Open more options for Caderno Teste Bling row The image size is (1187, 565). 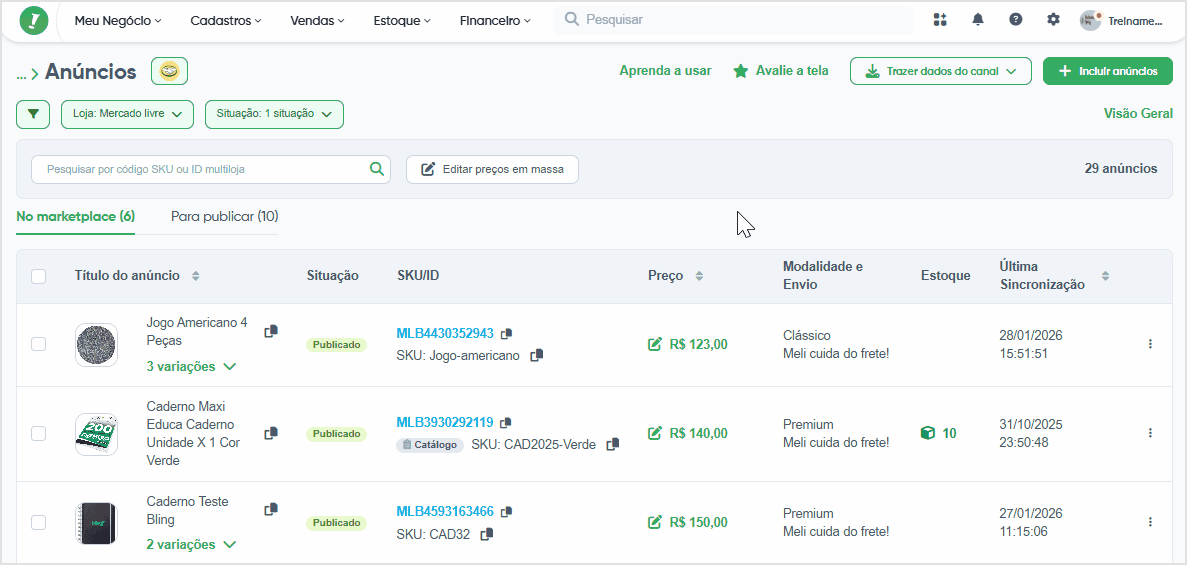click(x=1150, y=522)
